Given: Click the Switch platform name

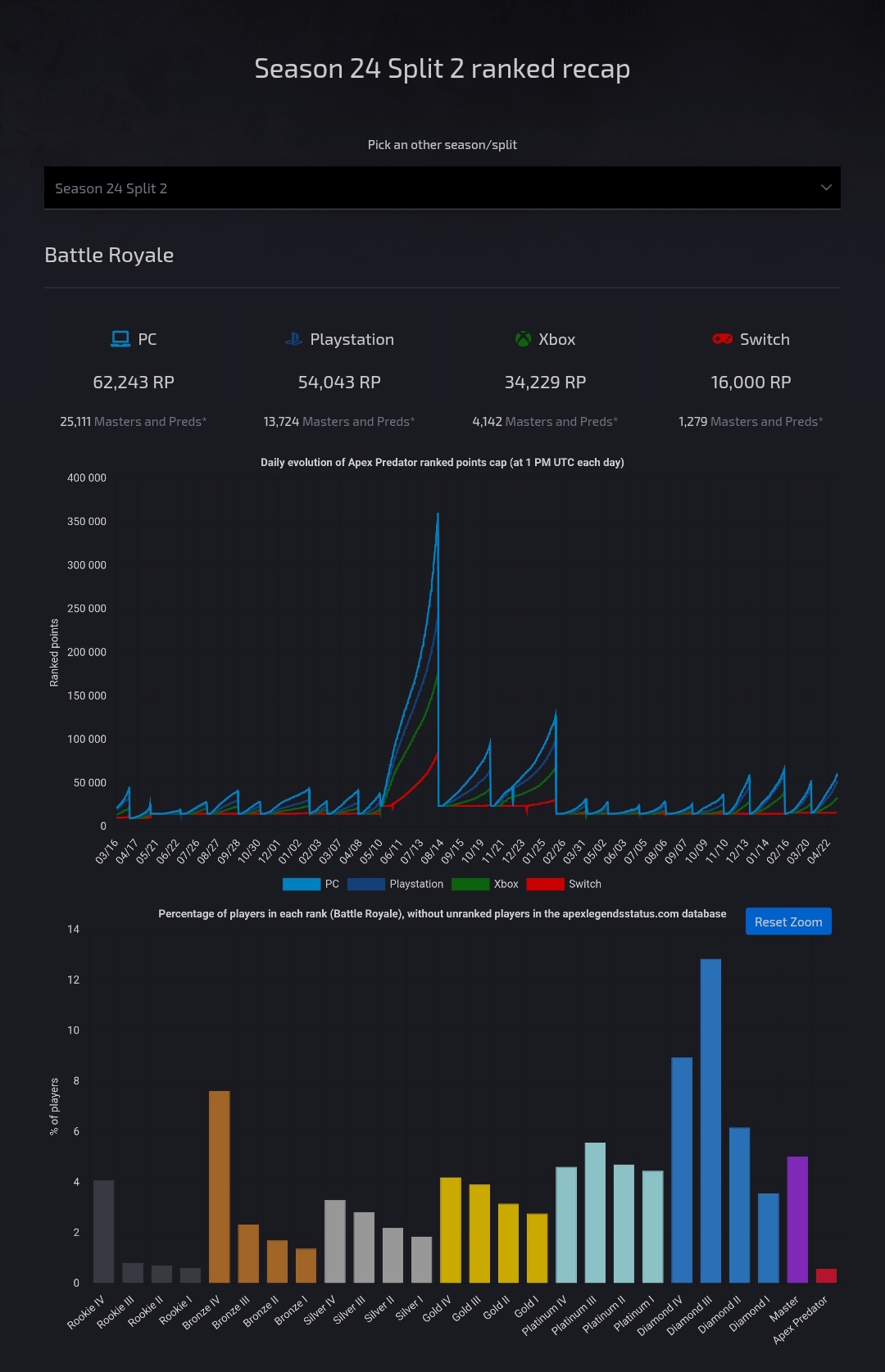Looking at the screenshot, I should tap(765, 339).
